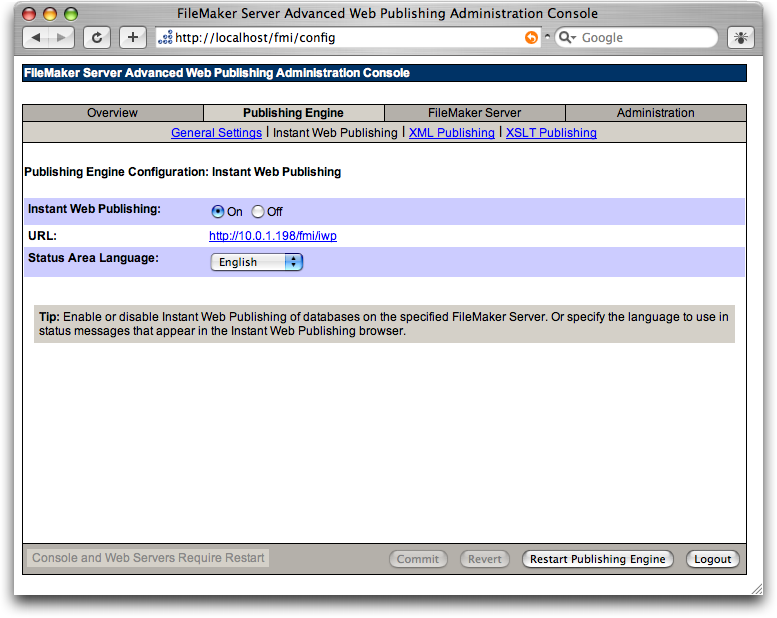Click the 'Instant Web Publishing:' label
This screenshot has height=618, width=777.
click(94, 209)
